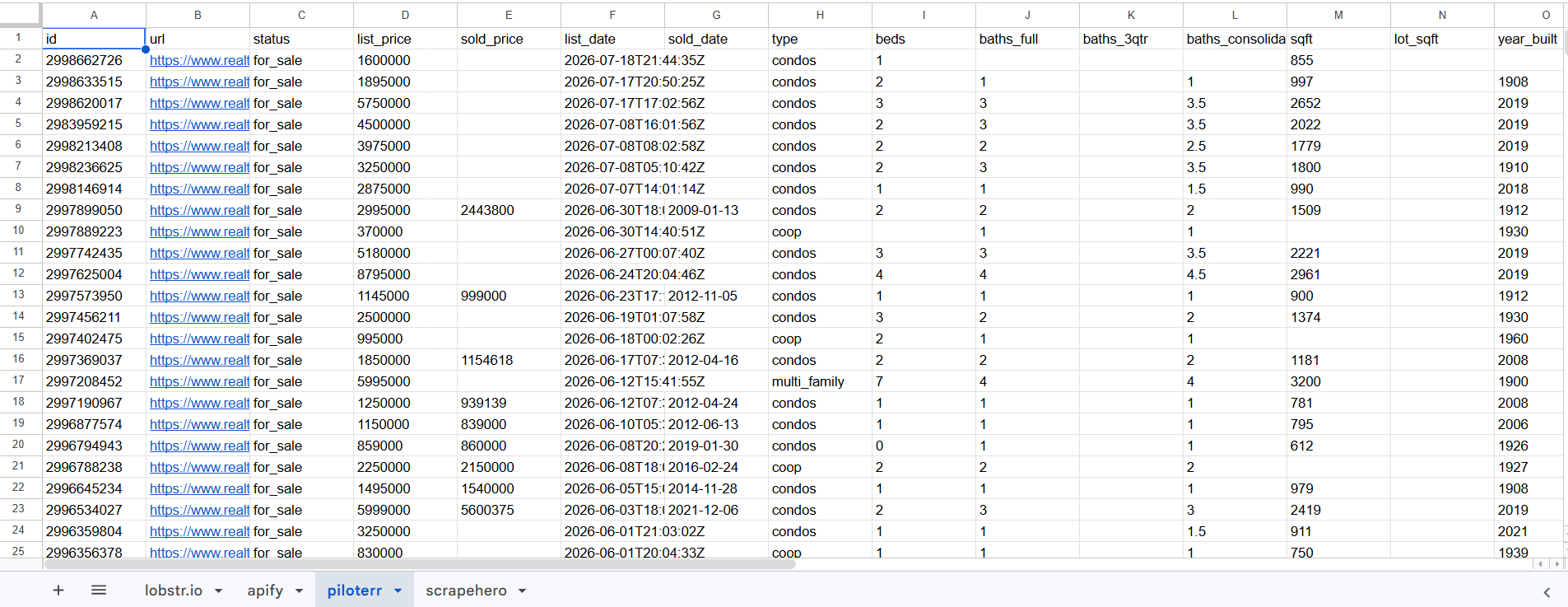Open the apify tab dropdown arrow
The height and width of the screenshot is (607, 1568).
[x=299, y=591]
